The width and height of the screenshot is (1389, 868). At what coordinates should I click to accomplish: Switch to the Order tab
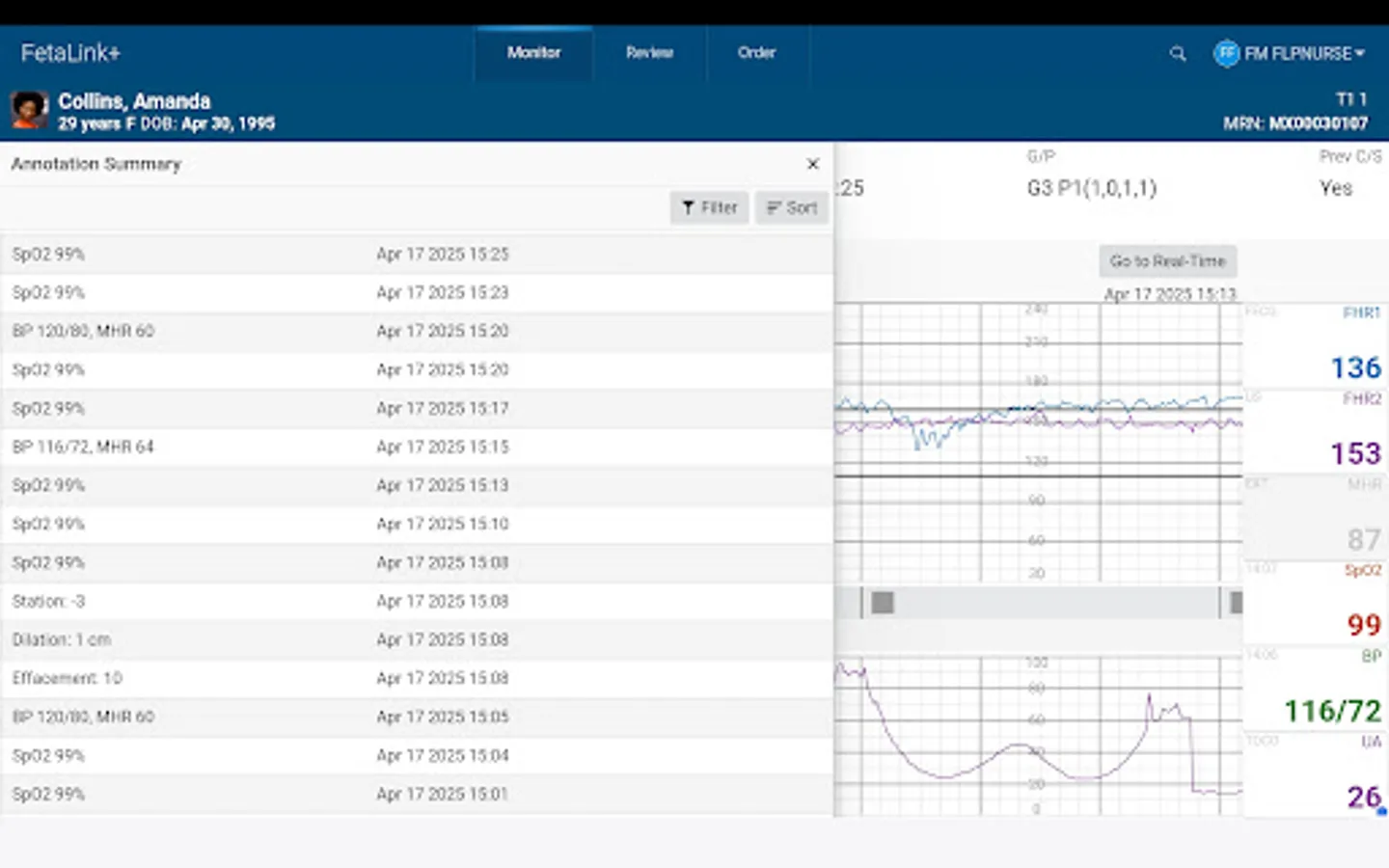[757, 53]
